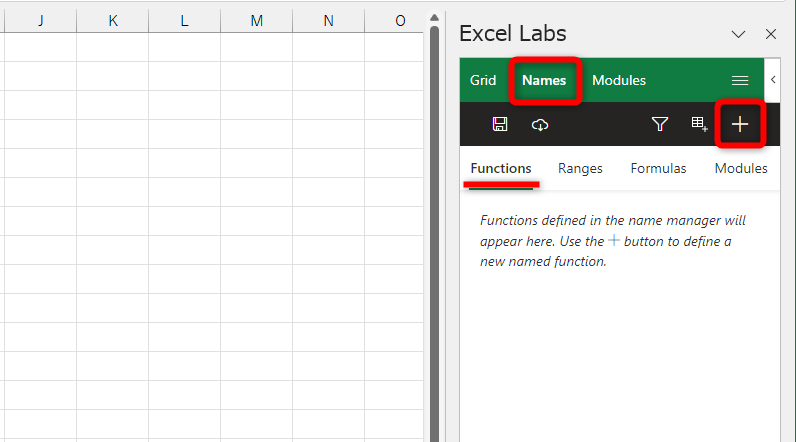Select the Functions sub-tab
The height and width of the screenshot is (442, 796).
tap(501, 168)
